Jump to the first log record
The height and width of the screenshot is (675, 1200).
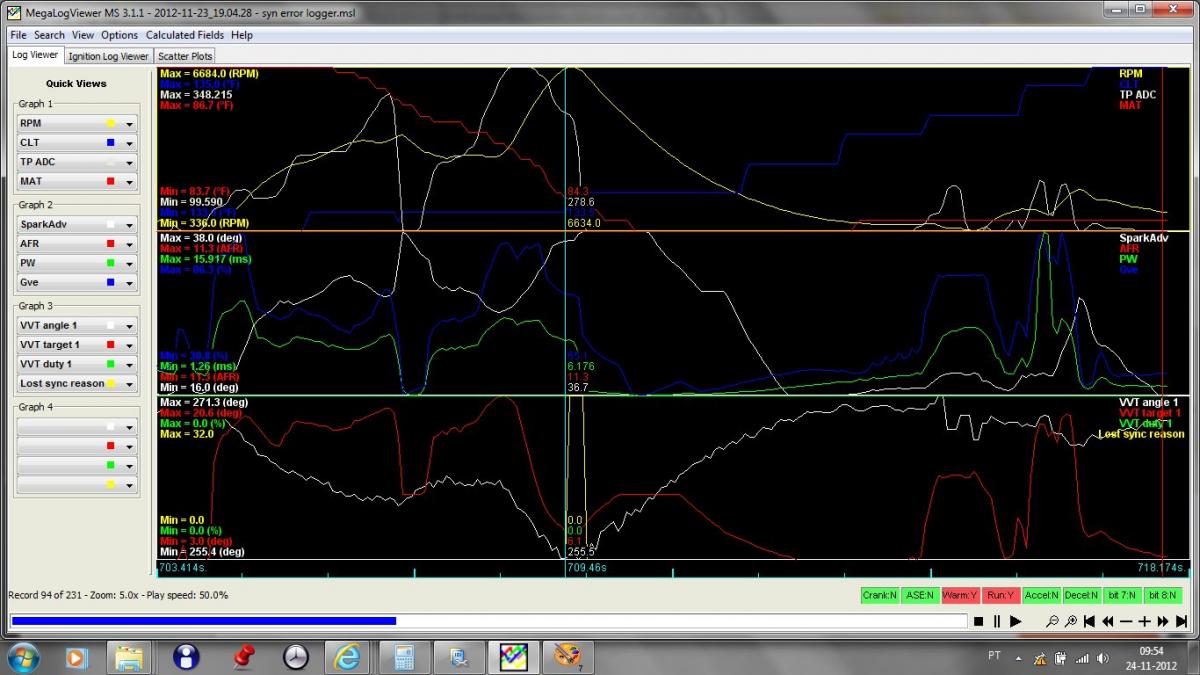point(1090,621)
